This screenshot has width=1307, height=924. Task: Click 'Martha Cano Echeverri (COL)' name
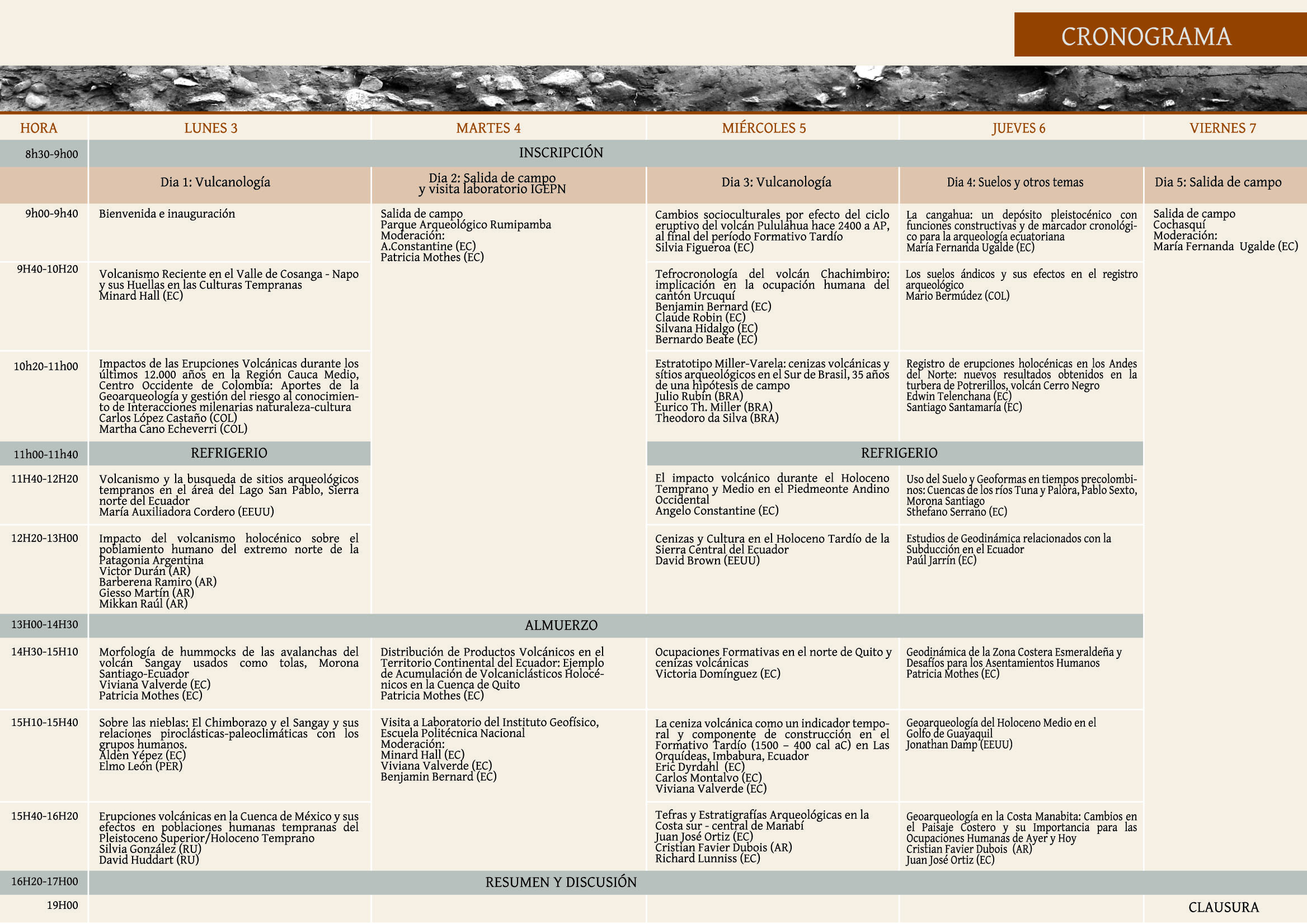(x=173, y=429)
